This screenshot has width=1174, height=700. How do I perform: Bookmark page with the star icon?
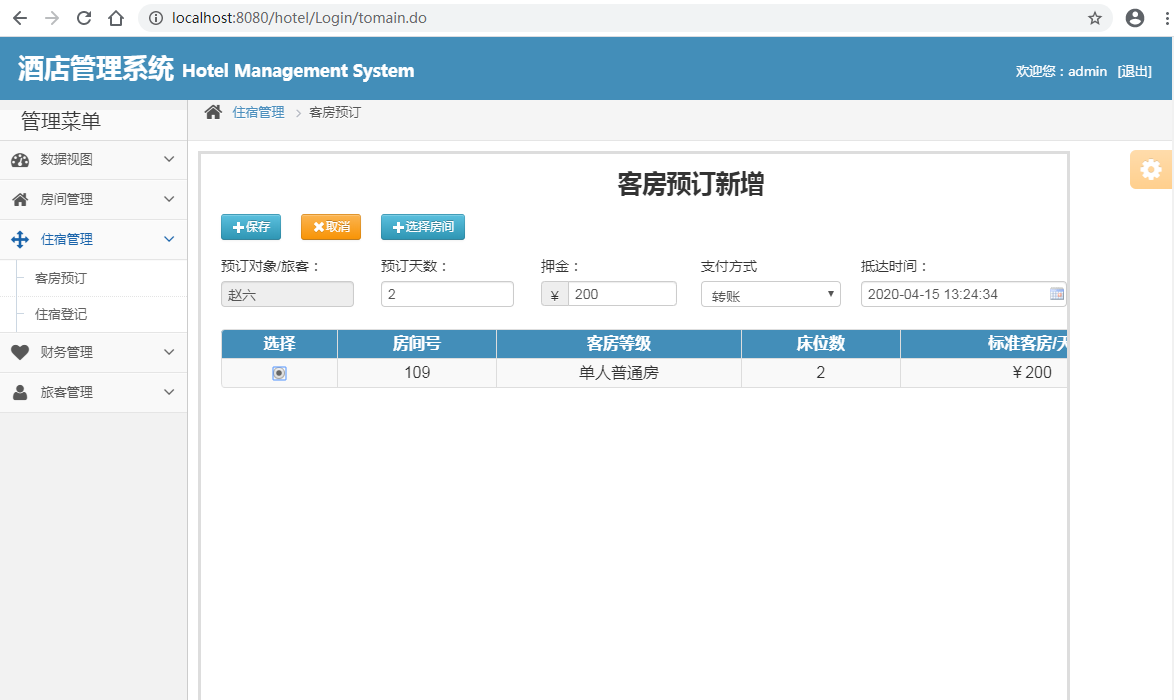[1095, 18]
